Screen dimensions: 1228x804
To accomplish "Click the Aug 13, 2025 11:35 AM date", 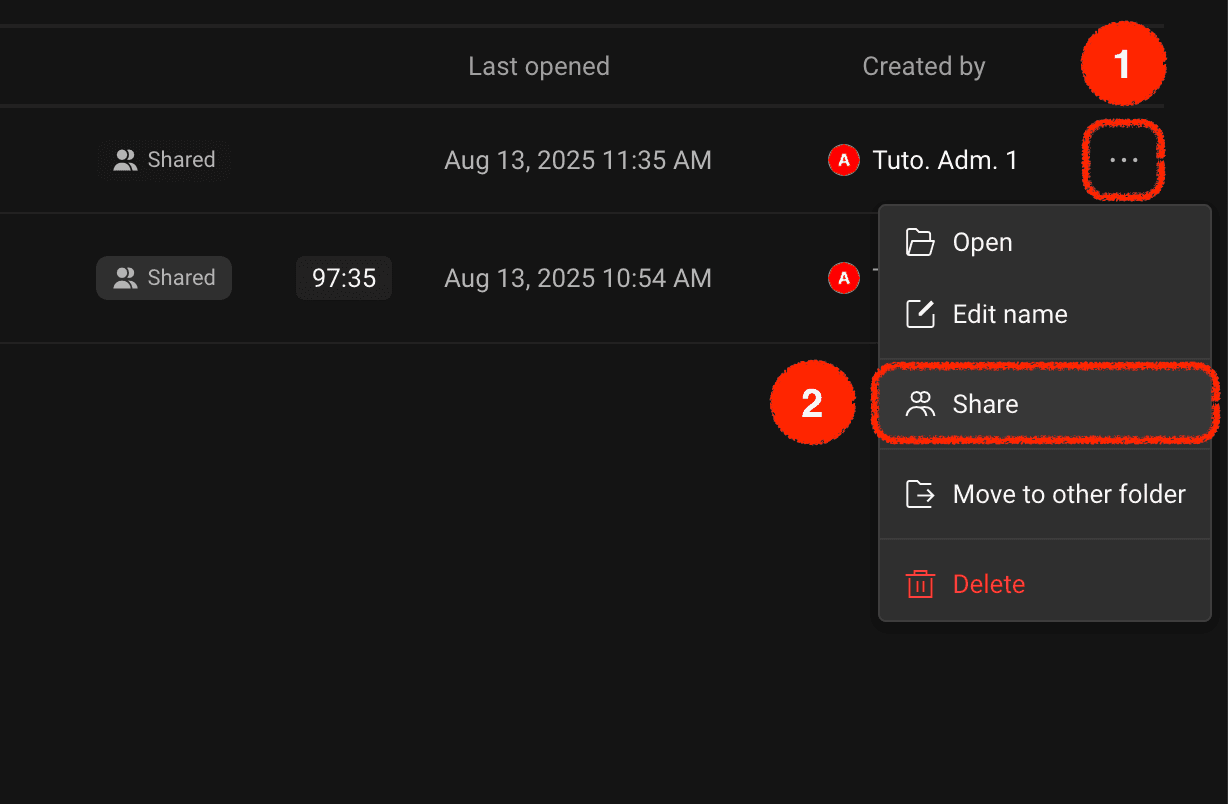I will pos(578,160).
